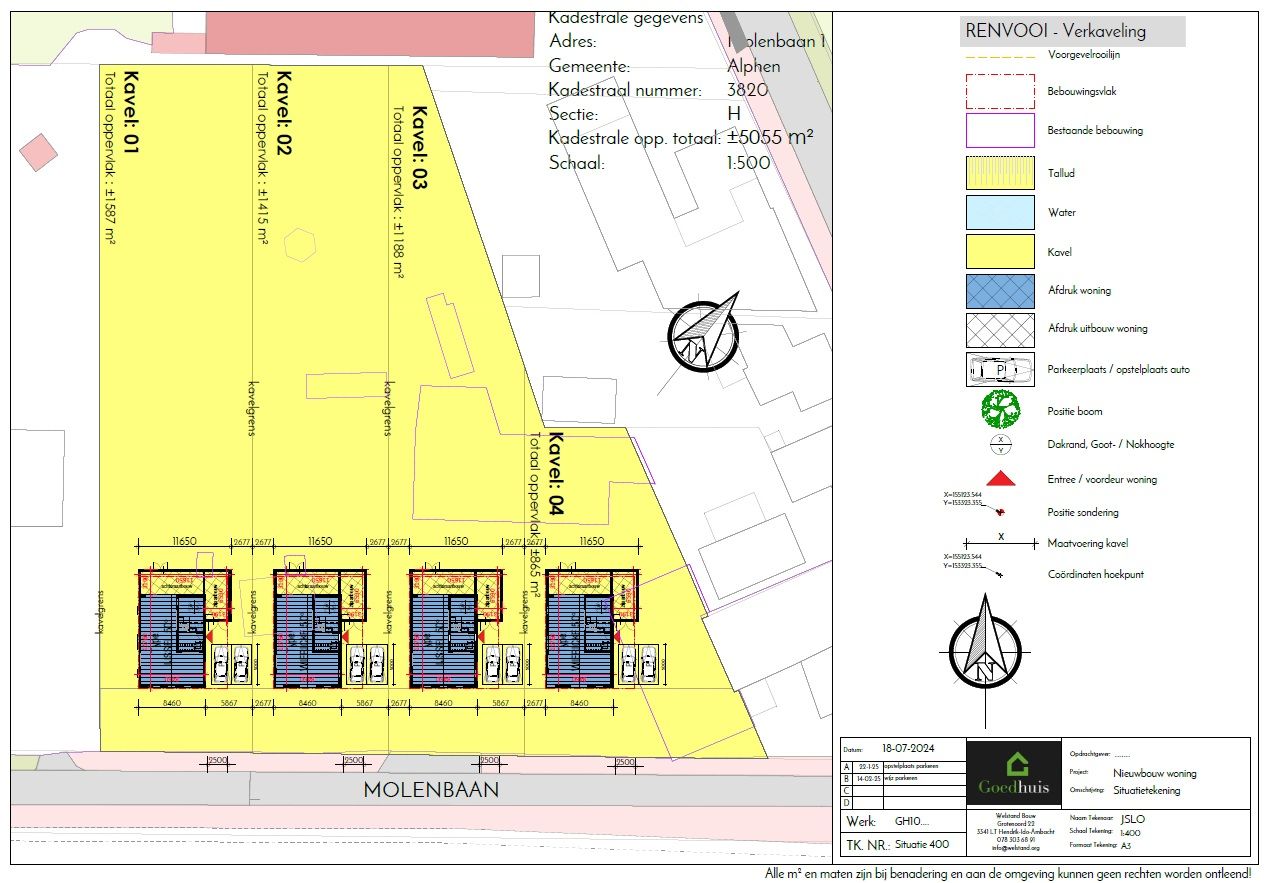Pick the yellow 'Kavel' legend swatch
The image size is (1264, 883).
[x=1000, y=252]
